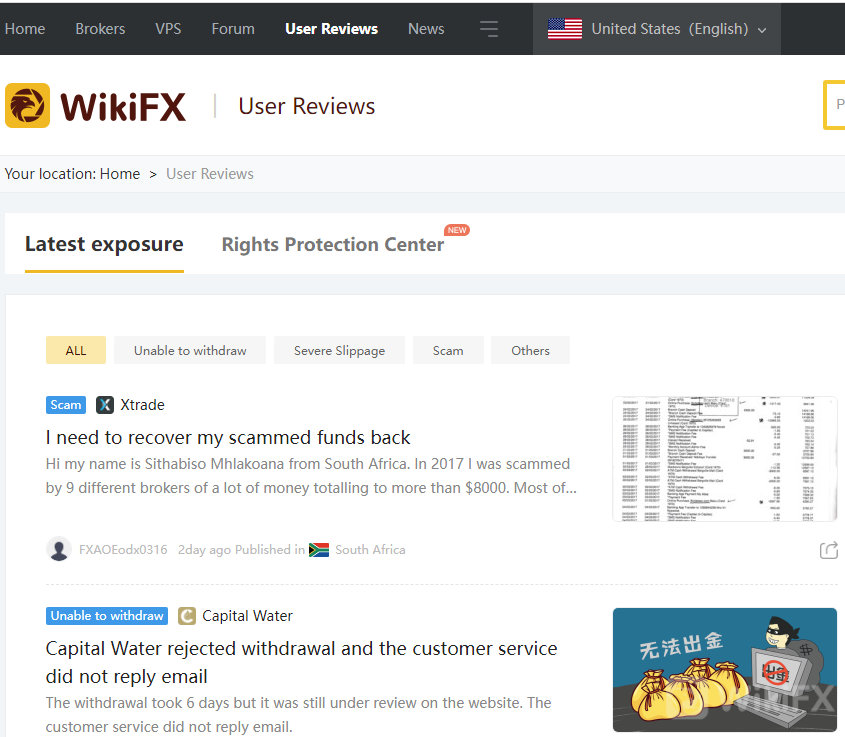Select the Latest exposure tab

click(104, 244)
